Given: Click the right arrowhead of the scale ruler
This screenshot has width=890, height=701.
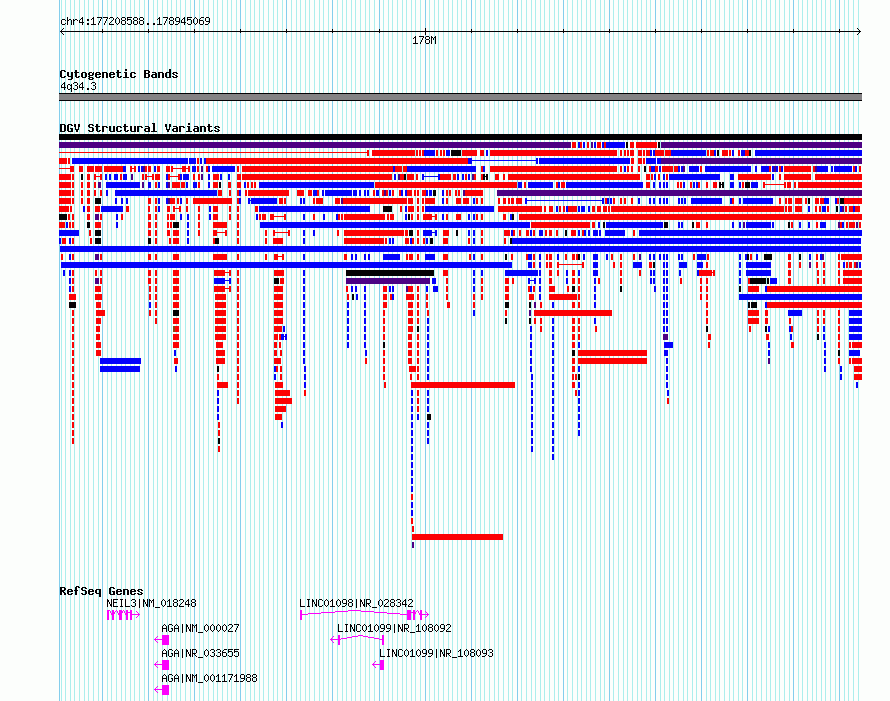Looking at the screenshot, I should pyautogui.click(x=859, y=32).
